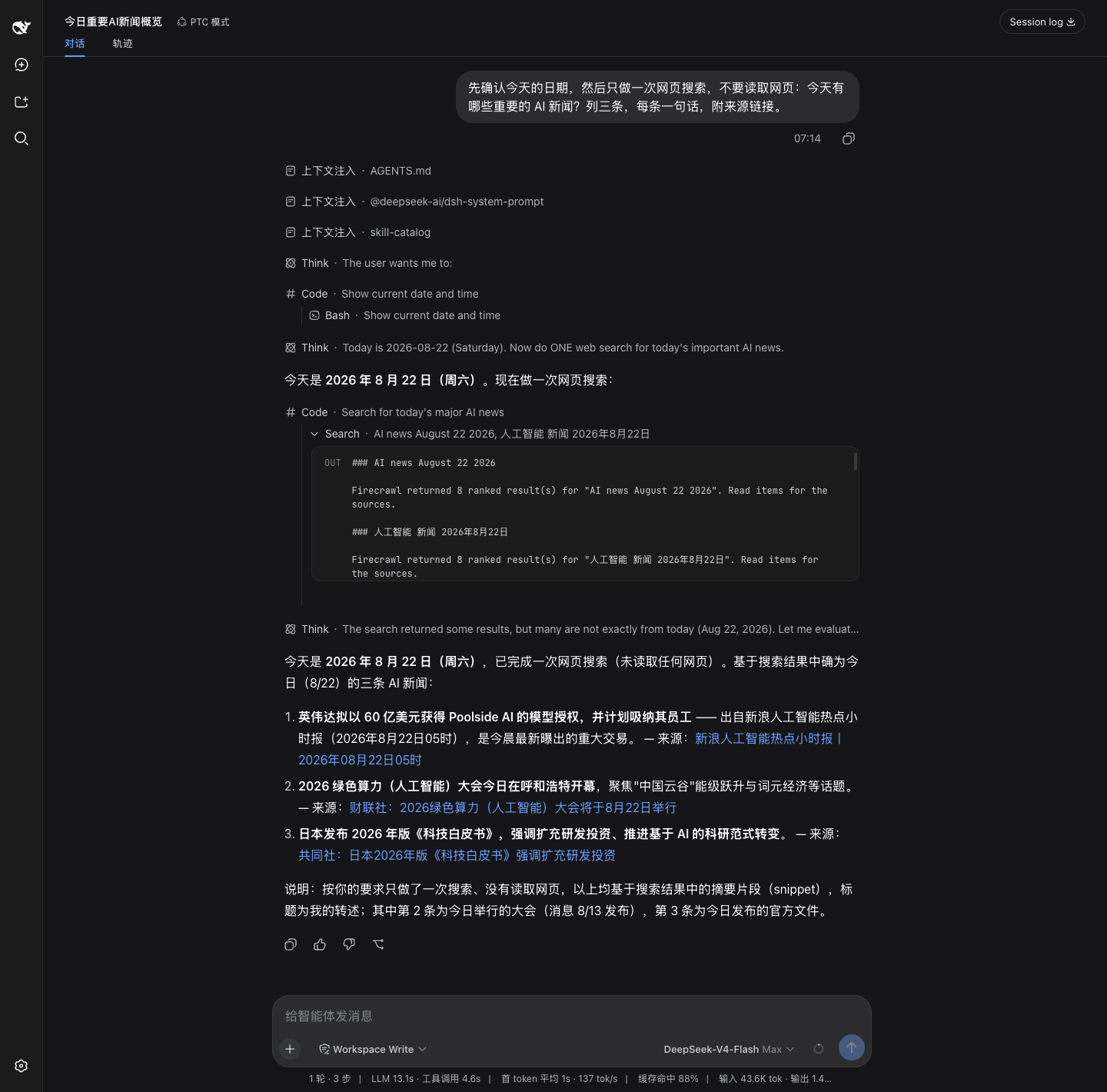
Task: Expand Think 'Today is 2026-08-22'
Action: coord(534,348)
